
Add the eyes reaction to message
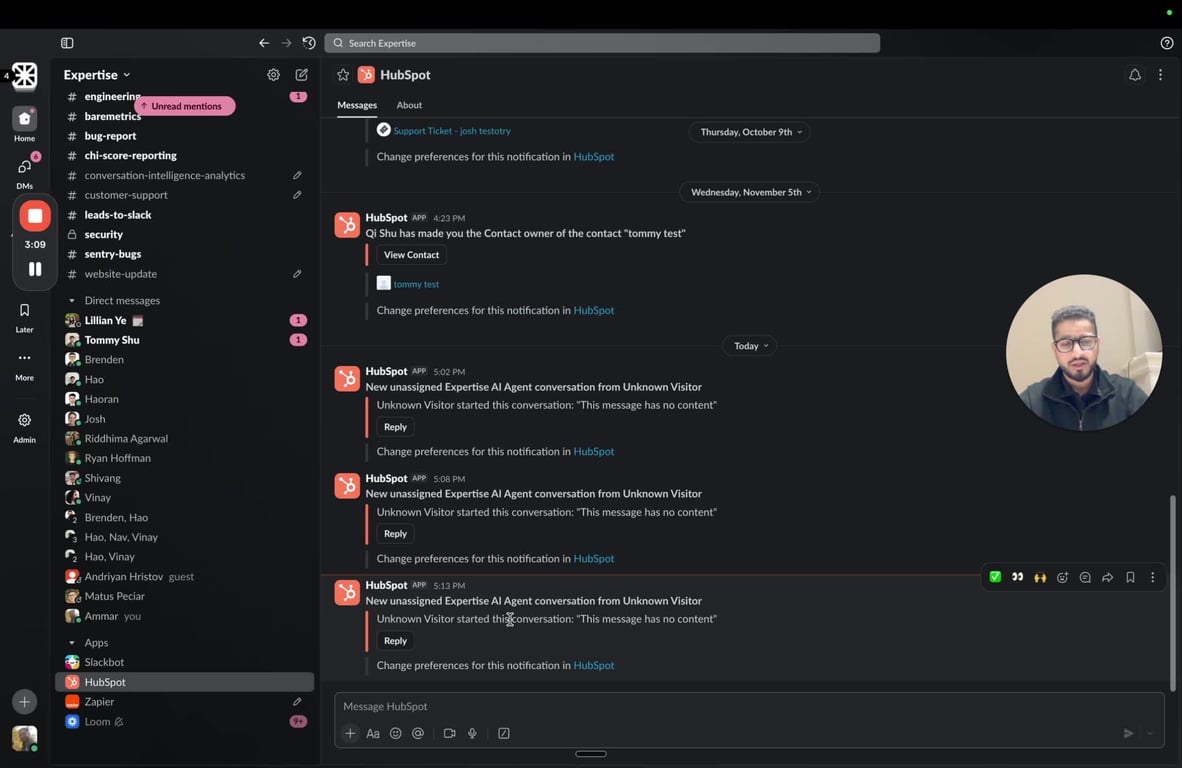pyautogui.click(x=1018, y=577)
